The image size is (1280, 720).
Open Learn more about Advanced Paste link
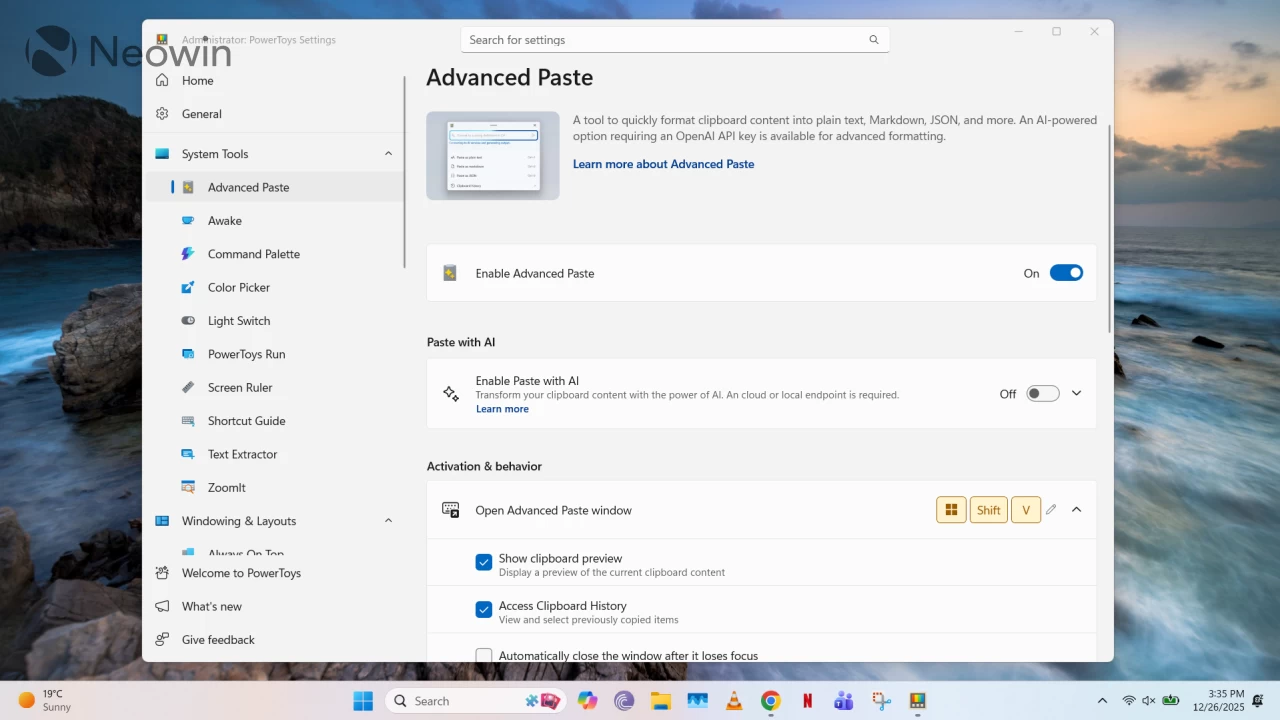663,164
